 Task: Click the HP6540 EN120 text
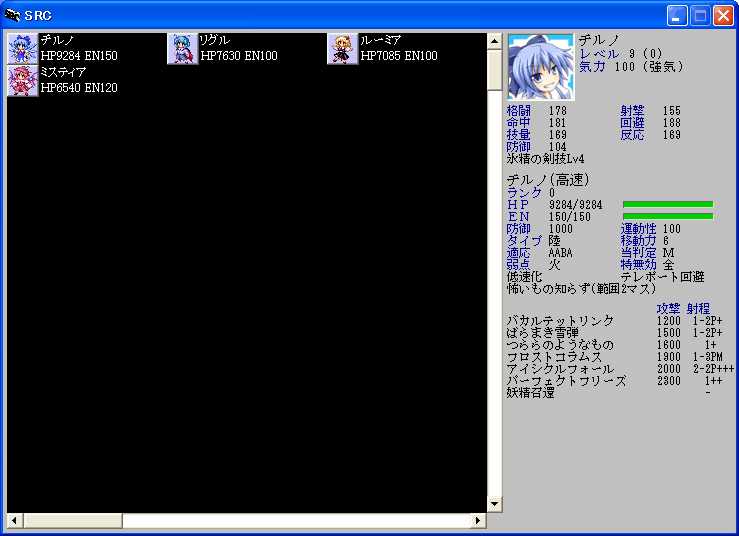point(79,88)
